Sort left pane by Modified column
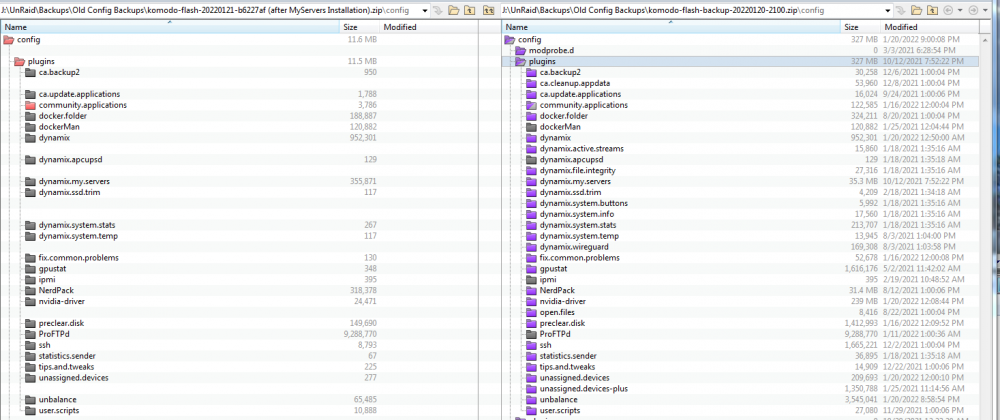 (429, 27)
